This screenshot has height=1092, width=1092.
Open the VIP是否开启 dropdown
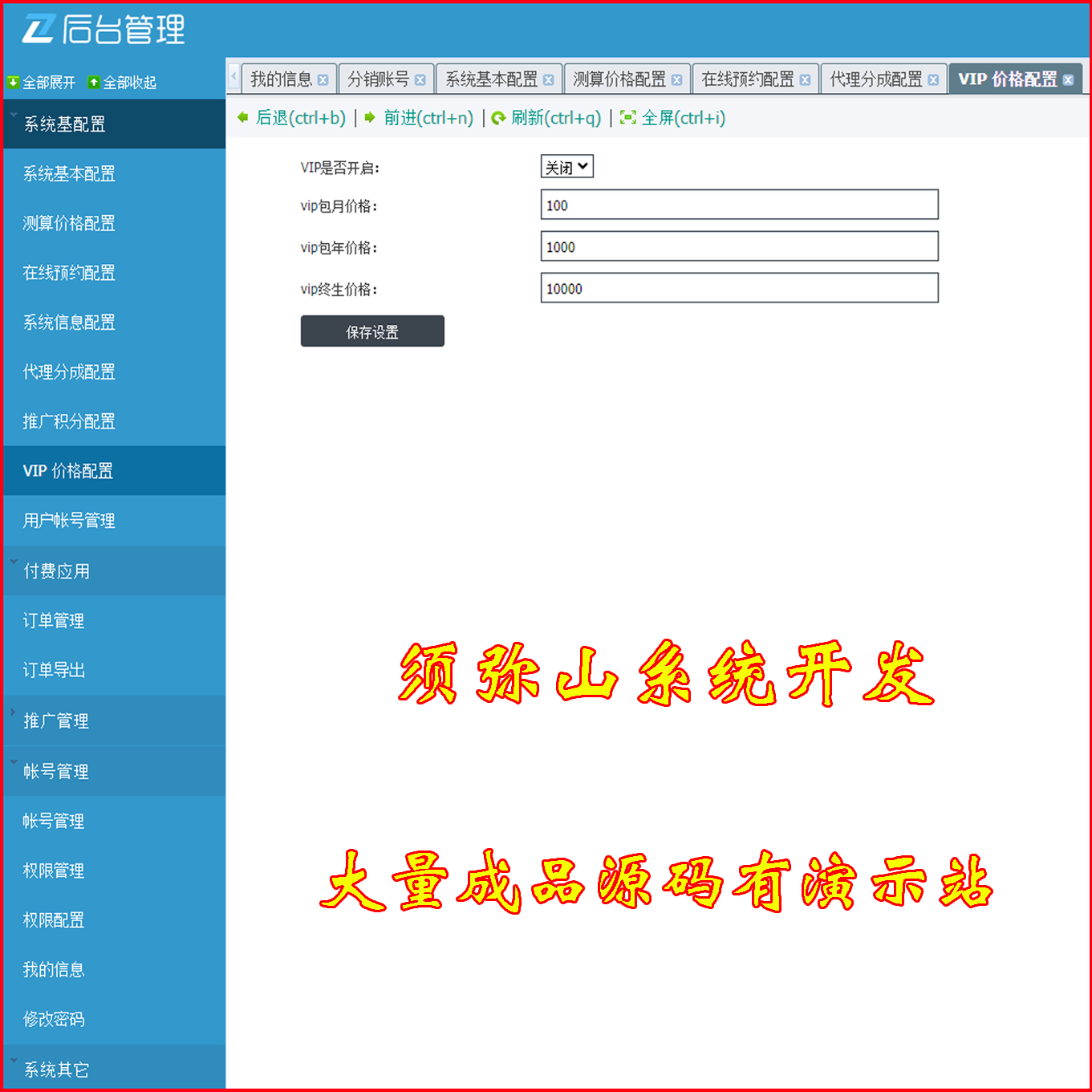[566, 167]
